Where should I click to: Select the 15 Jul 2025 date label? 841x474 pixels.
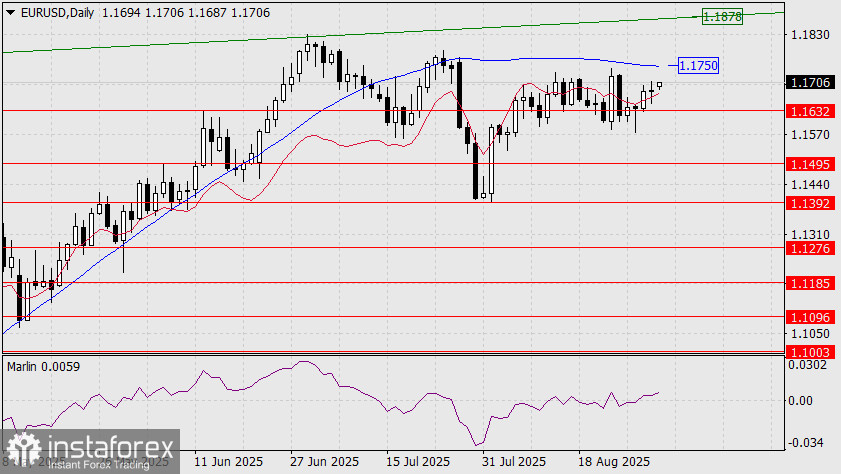pos(418,462)
